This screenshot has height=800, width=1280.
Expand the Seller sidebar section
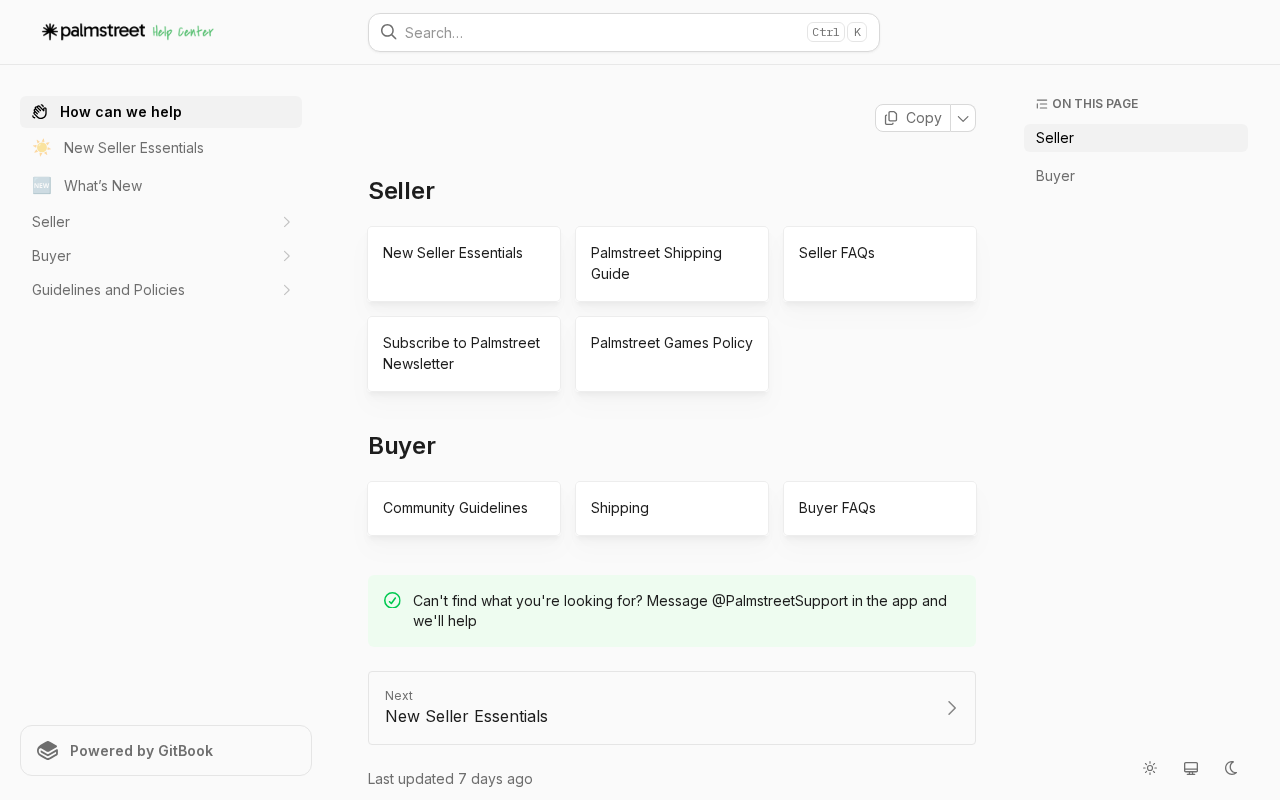pos(286,222)
